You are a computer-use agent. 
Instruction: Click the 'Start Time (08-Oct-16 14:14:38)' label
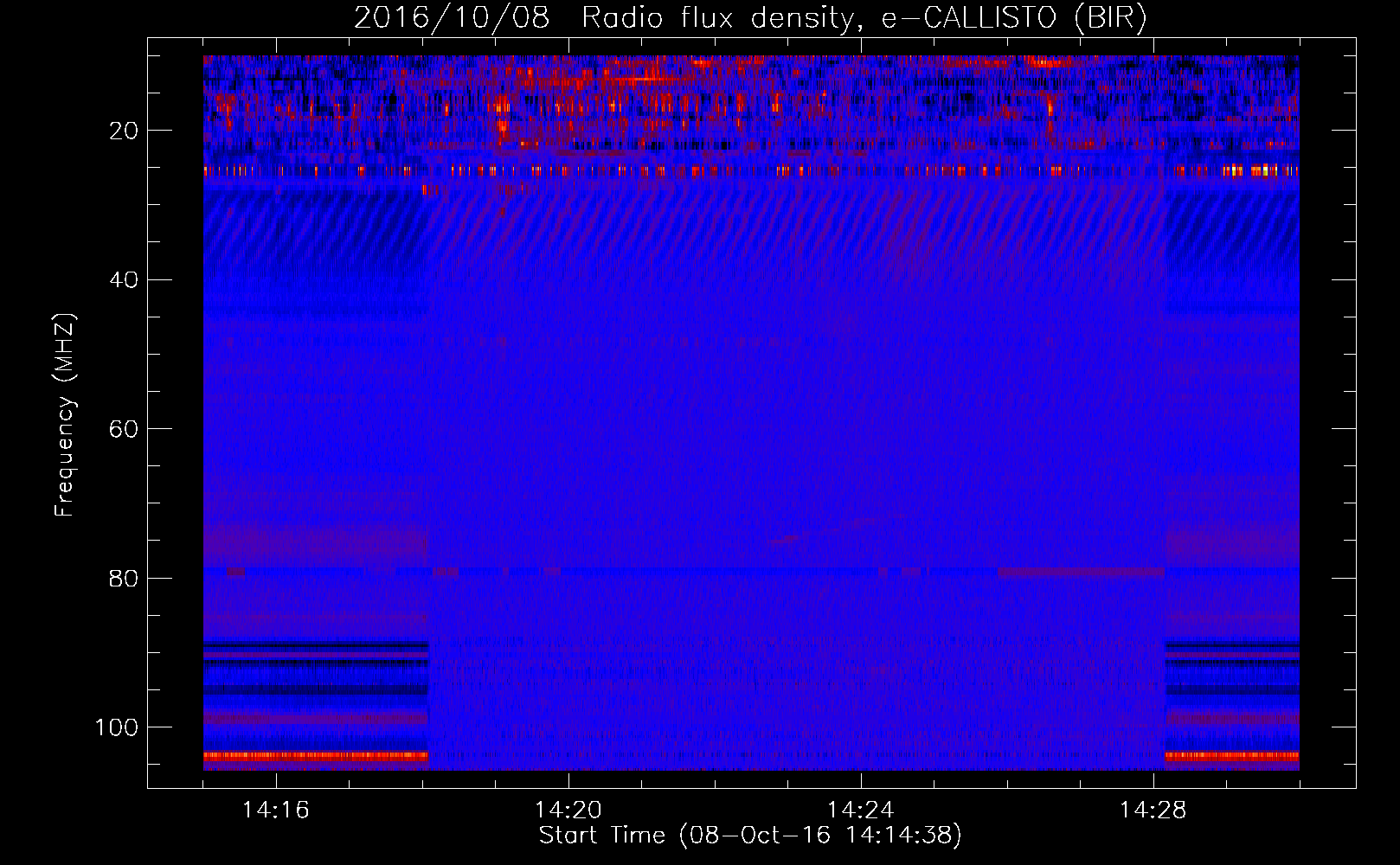750,836
